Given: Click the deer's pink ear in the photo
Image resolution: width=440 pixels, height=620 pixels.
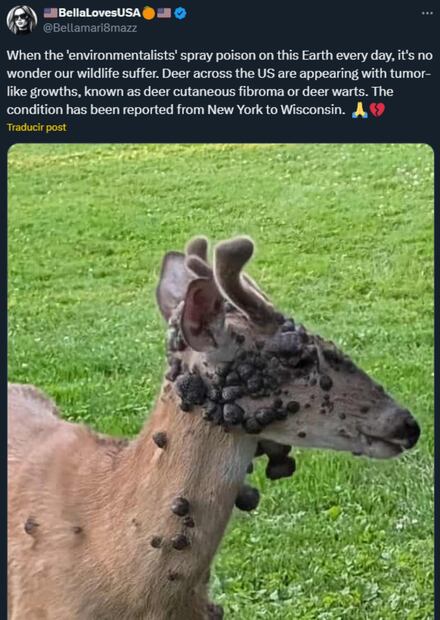Looking at the screenshot, I should coord(200,312).
